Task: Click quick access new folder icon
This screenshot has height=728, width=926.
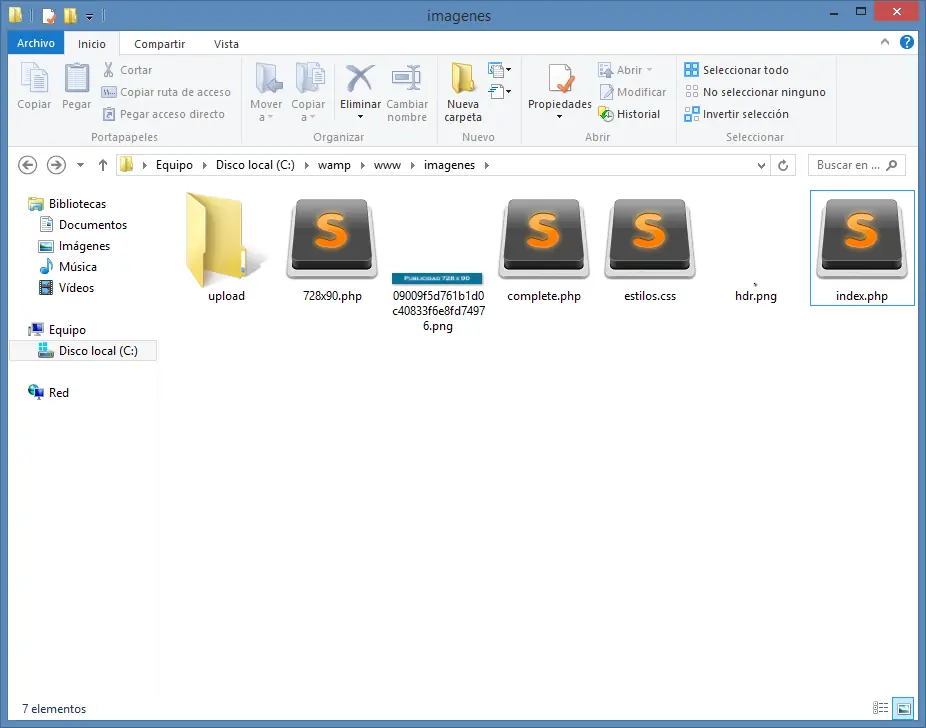Action: (x=70, y=16)
